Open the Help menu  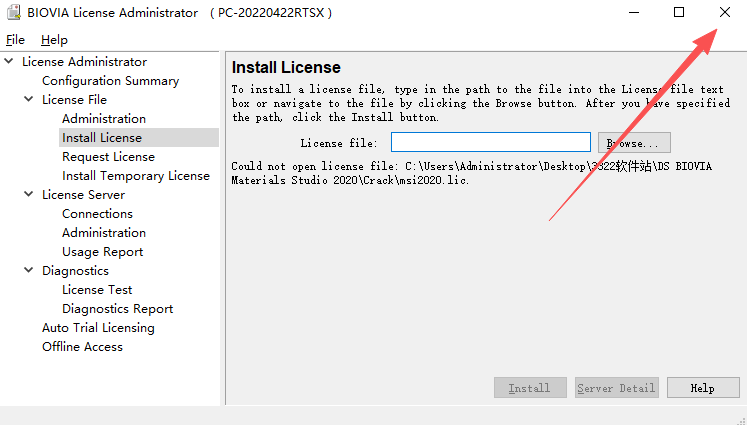[54, 40]
